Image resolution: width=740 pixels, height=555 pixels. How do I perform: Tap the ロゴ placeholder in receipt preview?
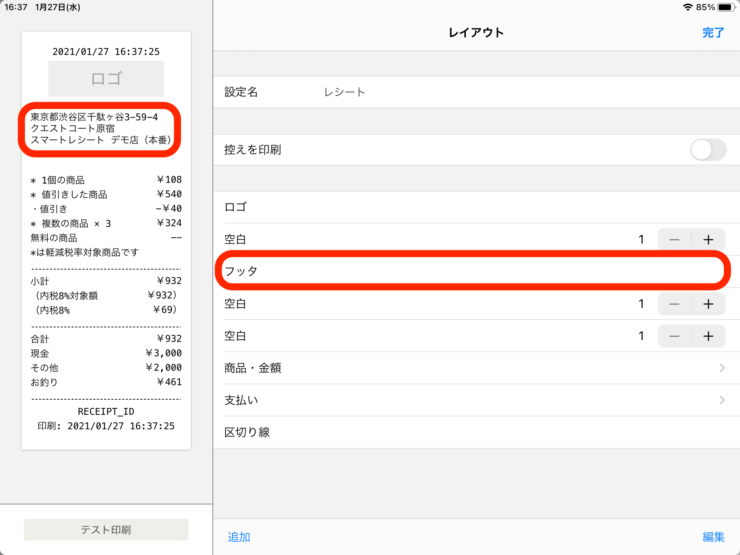tap(106, 79)
